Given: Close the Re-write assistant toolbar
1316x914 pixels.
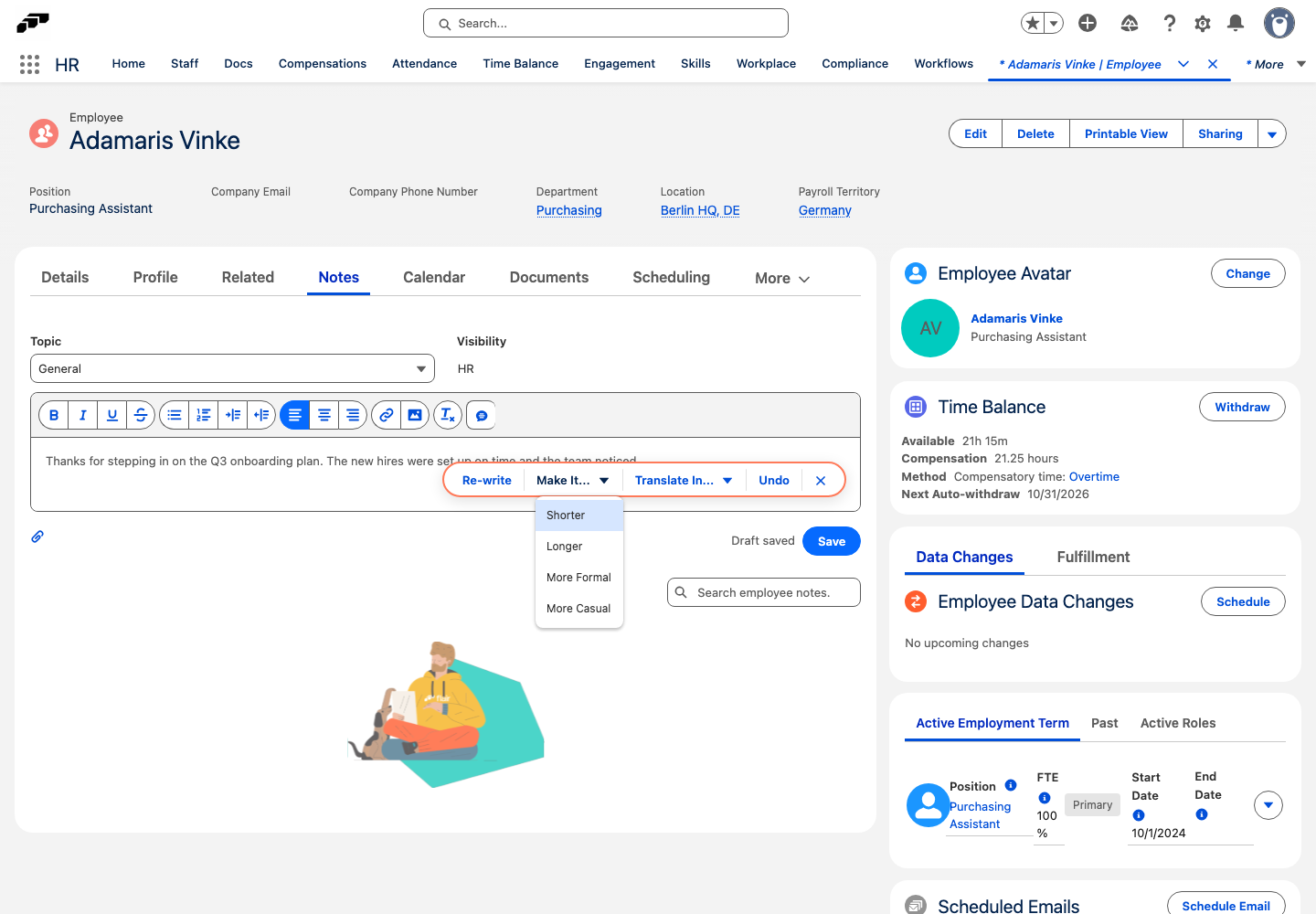Looking at the screenshot, I should click(821, 481).
